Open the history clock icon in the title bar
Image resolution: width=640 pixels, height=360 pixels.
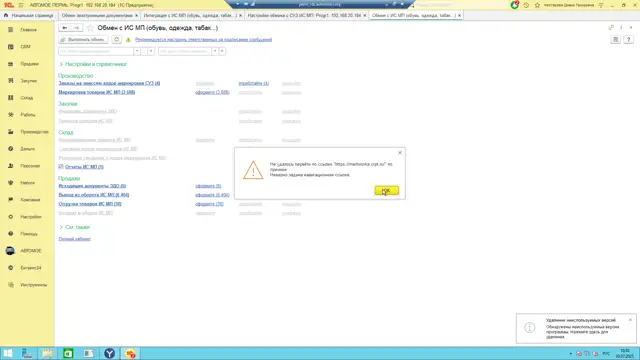[x=526, y=5]
